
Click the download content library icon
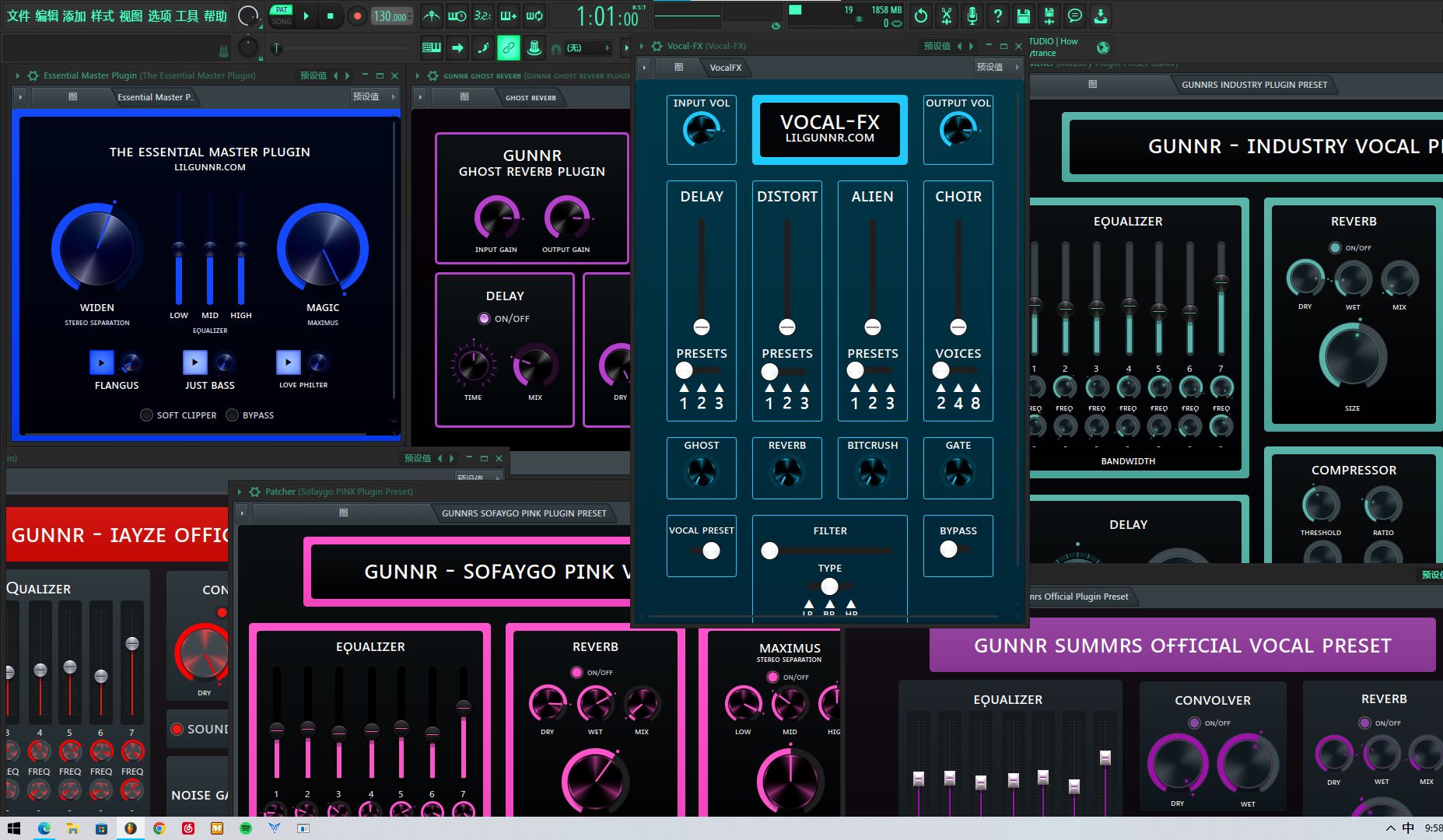coord(1101,16)
